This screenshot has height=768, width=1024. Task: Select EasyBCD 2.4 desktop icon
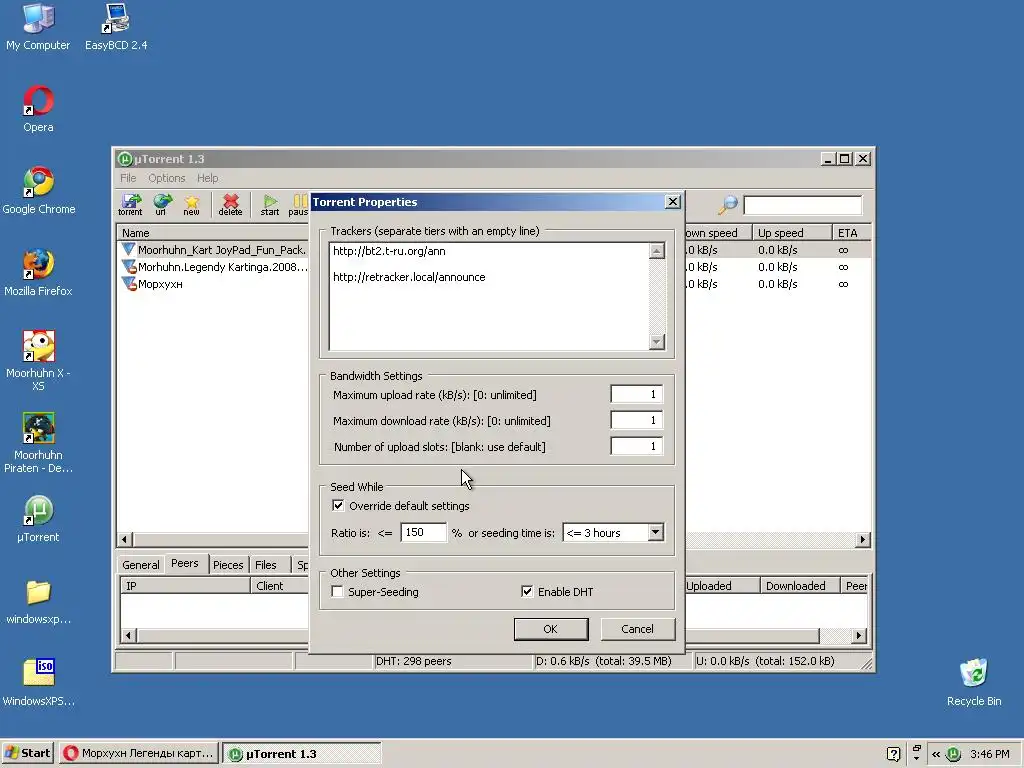pyautogui.click(x=116, y=27)
